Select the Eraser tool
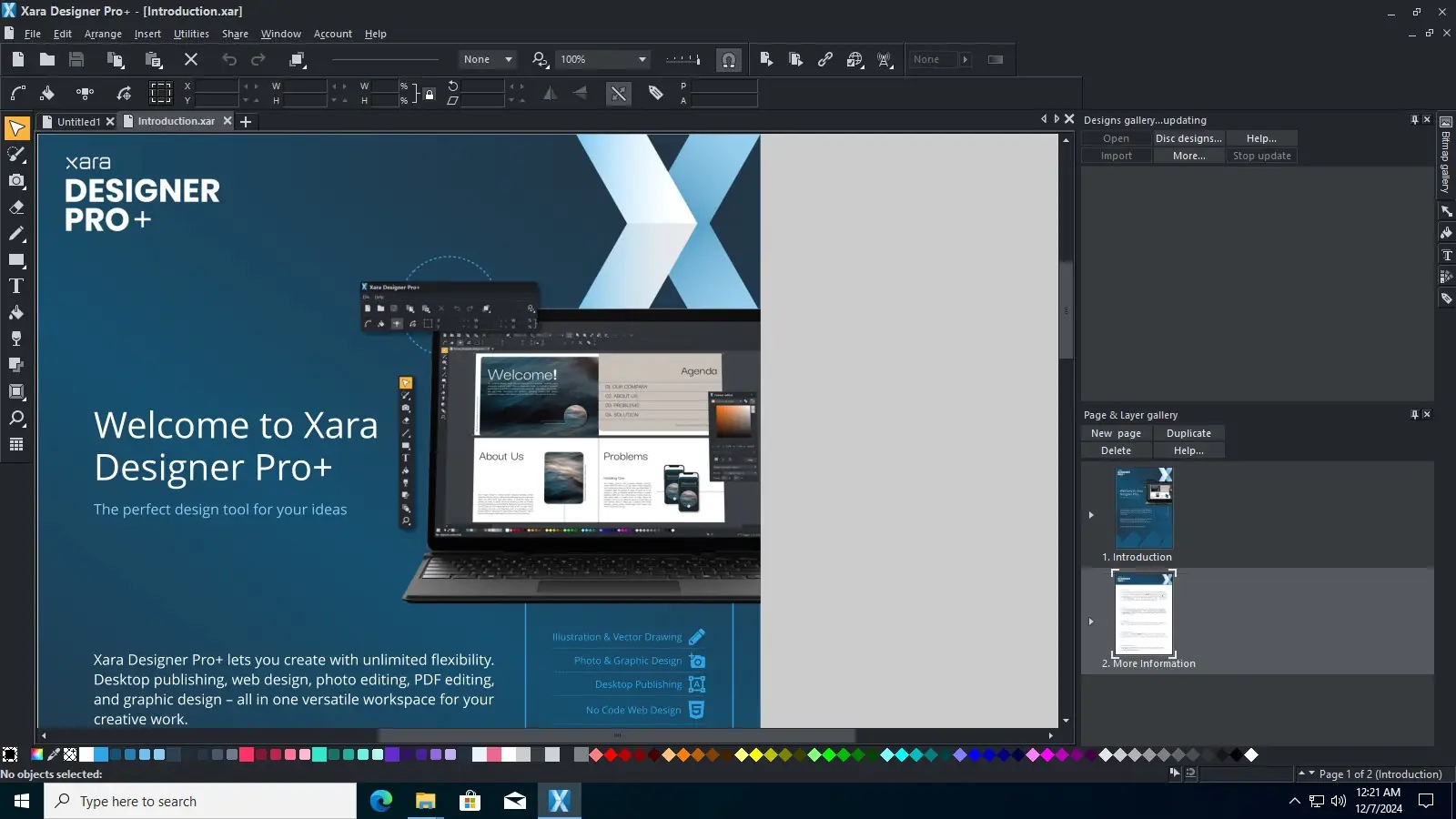The width and height of the screenshot is (1456, 819). click(x=16, y=207)
